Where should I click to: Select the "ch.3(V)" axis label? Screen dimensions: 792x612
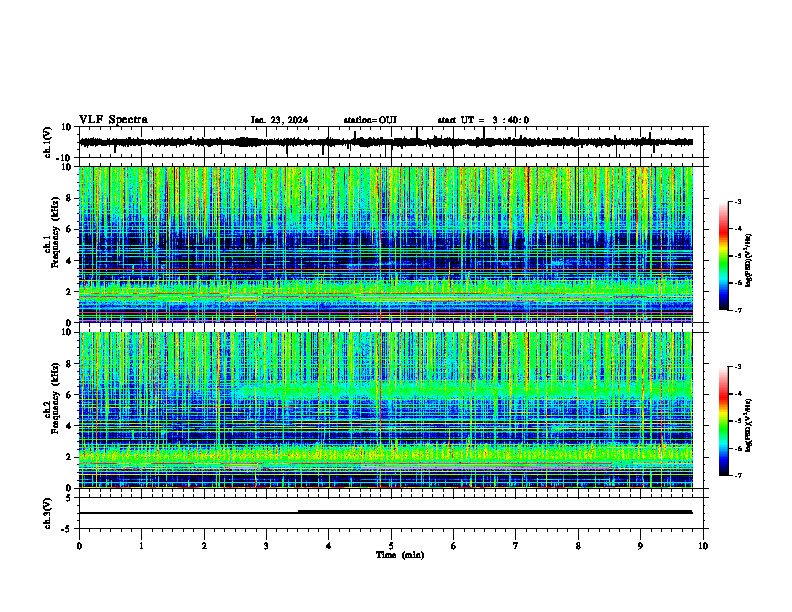(x=48, y=513)
